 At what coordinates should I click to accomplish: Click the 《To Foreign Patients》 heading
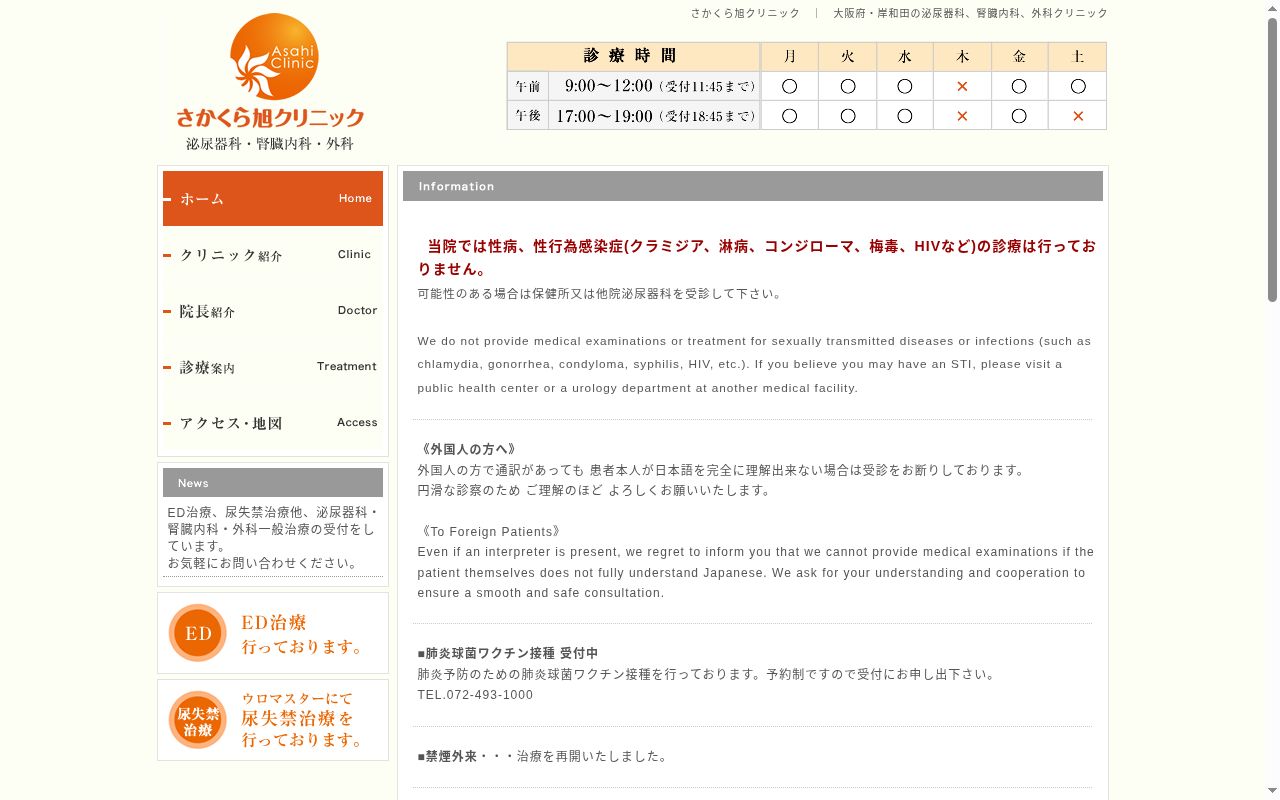(491, 532)
